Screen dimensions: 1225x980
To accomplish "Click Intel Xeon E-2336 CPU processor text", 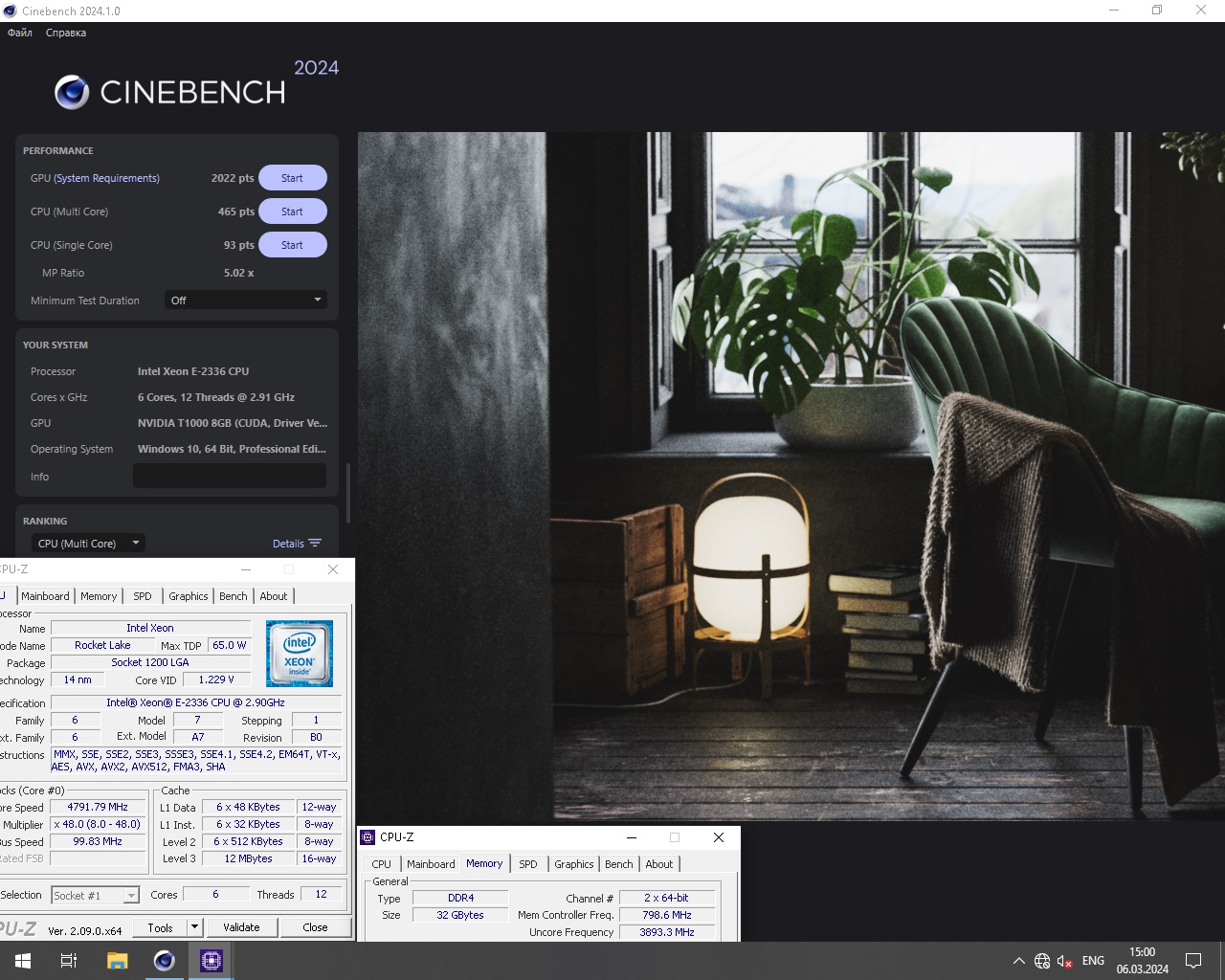I will [193, 371].
